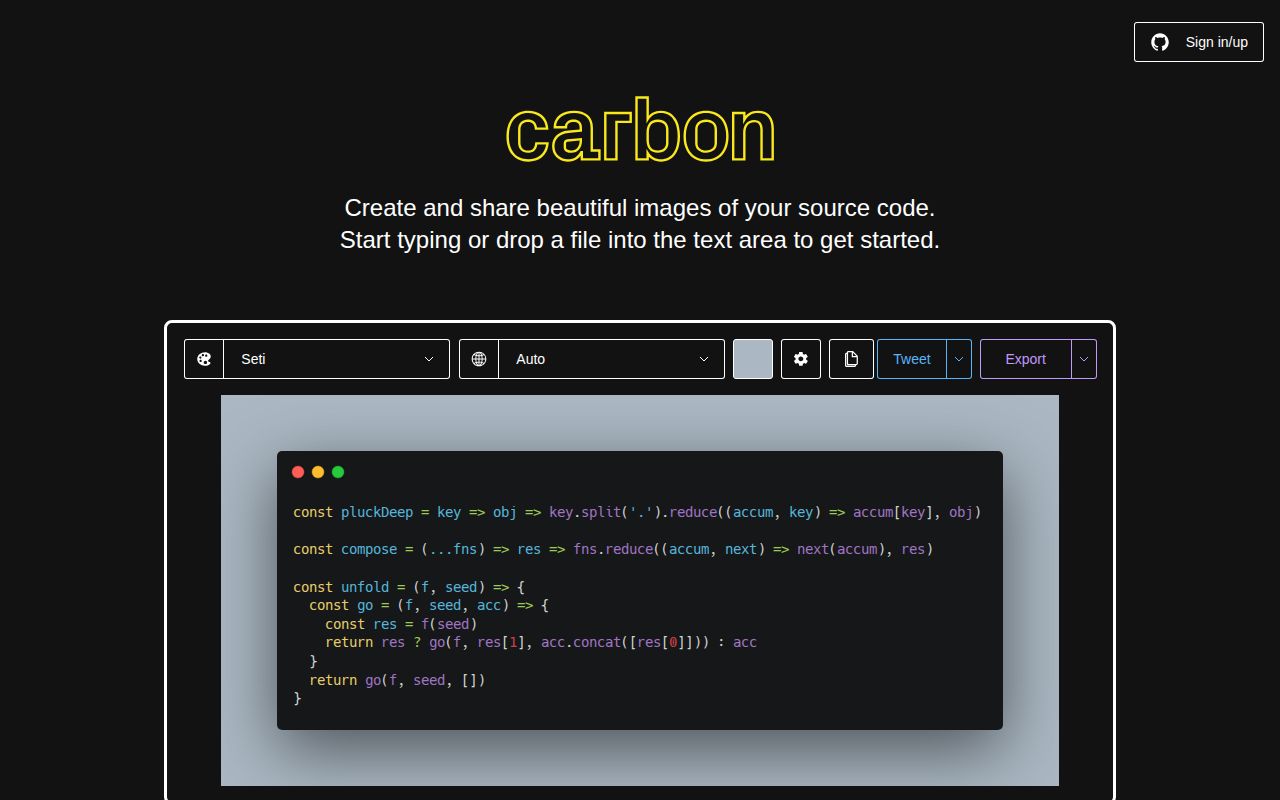Click the GitHub logo in the Sign in/up button

(x=1159, y=42)
